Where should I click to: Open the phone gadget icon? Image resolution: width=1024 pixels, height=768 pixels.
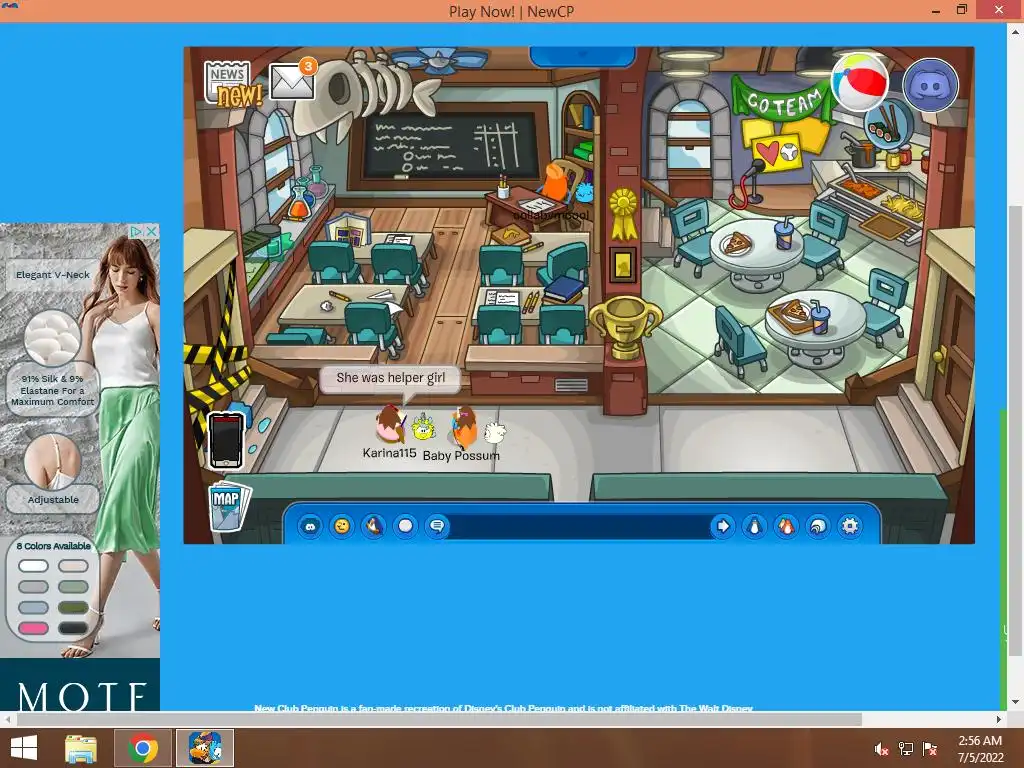click(x=226, y=440)
